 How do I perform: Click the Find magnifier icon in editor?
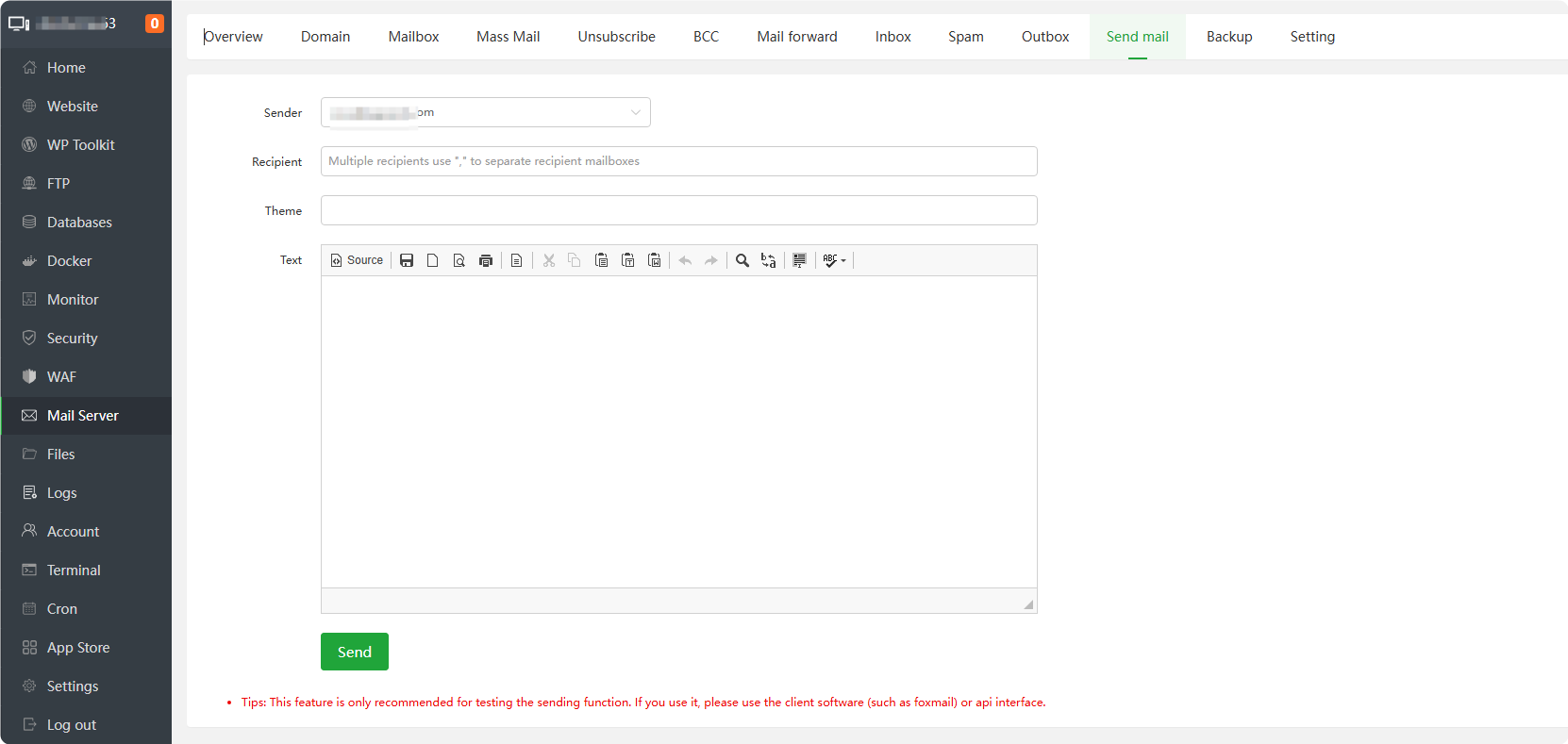742,260
